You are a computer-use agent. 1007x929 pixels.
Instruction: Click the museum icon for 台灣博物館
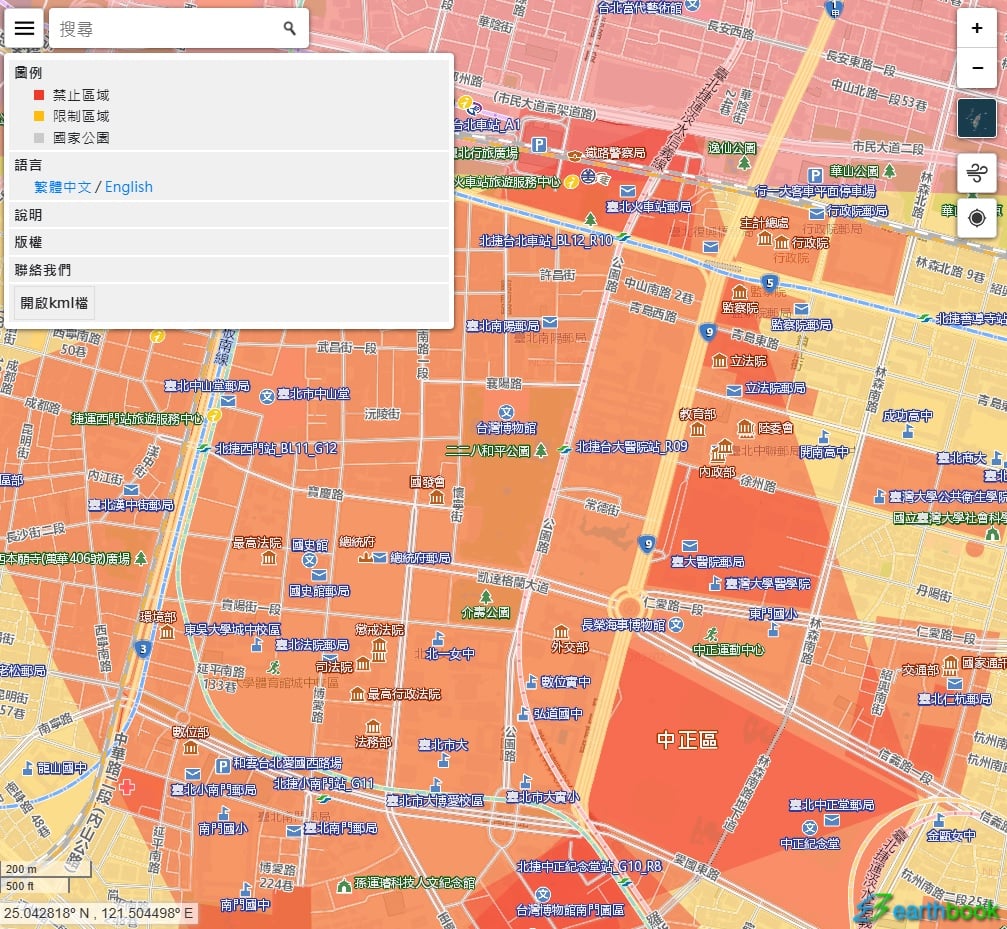pos(507,412)
